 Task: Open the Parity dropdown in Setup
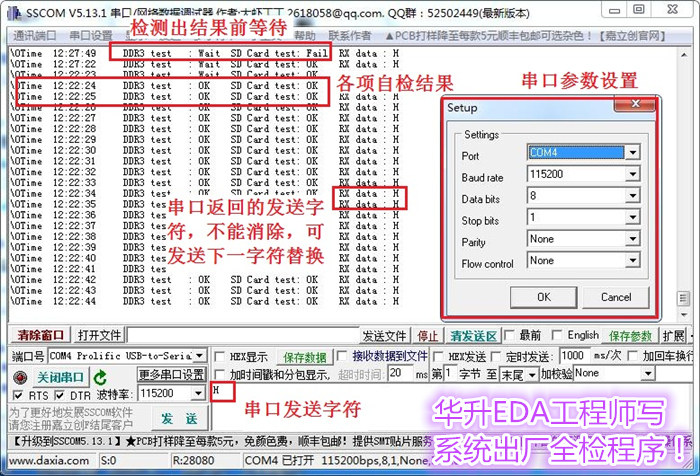click(633, 239)
